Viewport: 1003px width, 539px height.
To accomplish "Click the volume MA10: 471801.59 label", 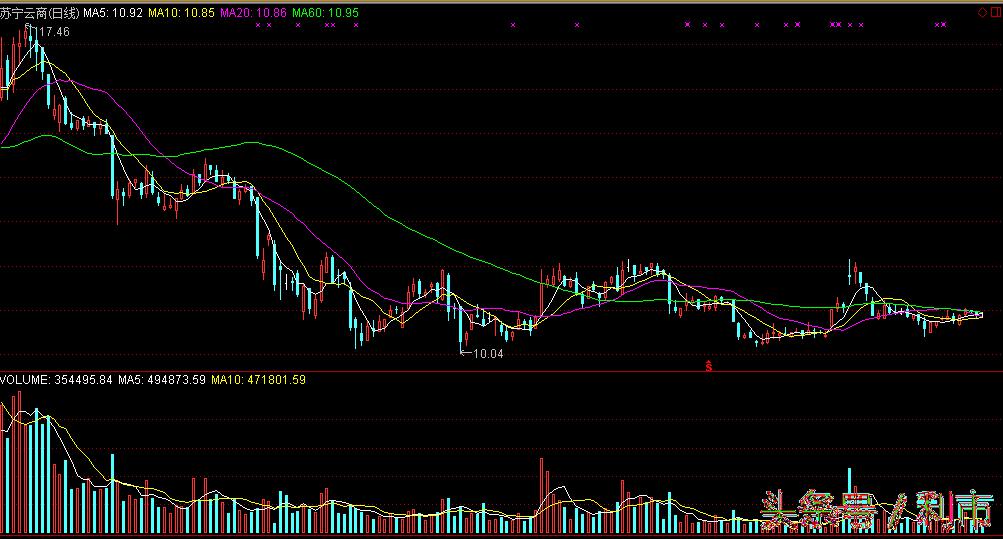I will pos(258,380).
